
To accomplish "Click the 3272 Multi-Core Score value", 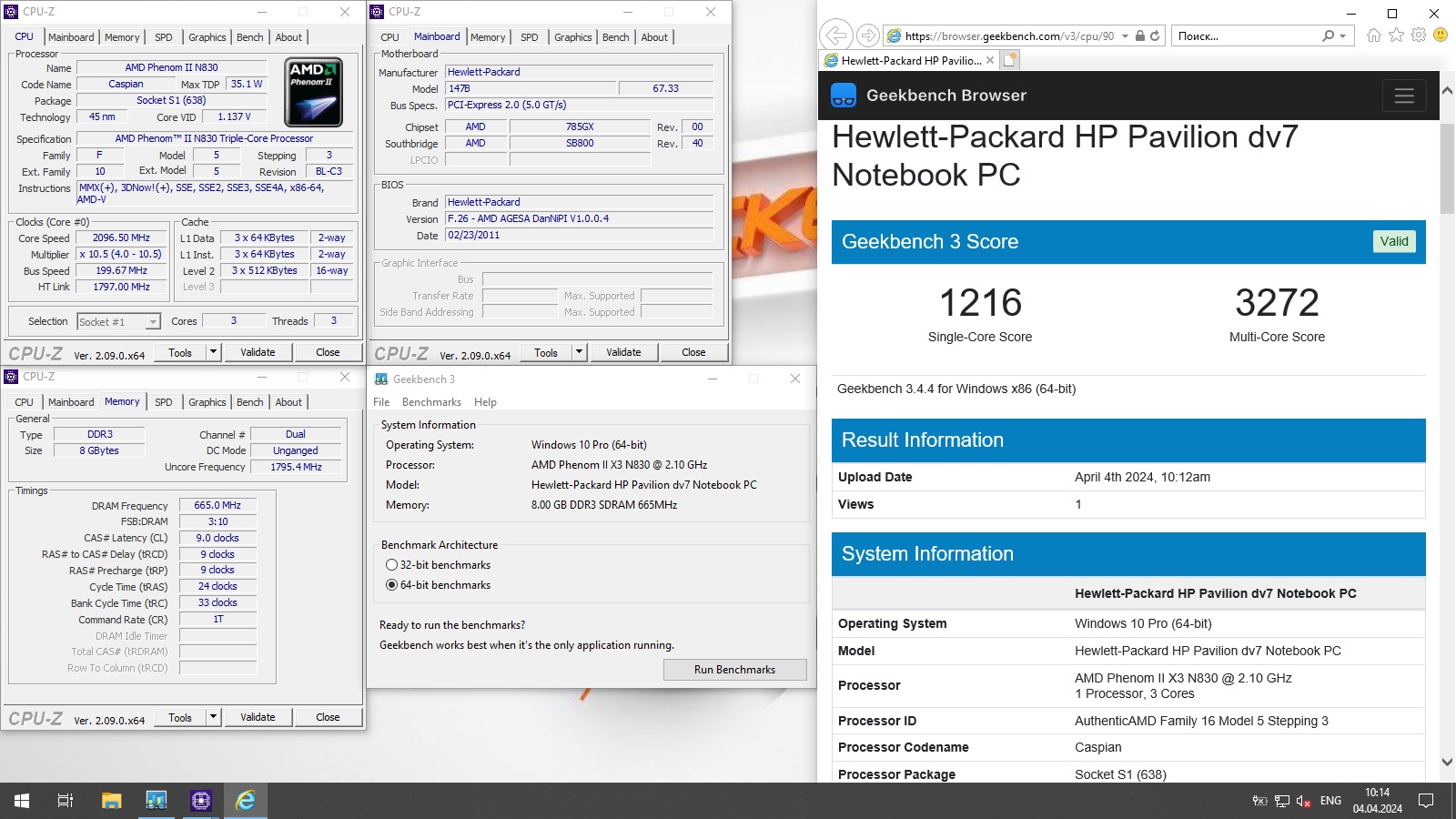I will [1277, 302].
